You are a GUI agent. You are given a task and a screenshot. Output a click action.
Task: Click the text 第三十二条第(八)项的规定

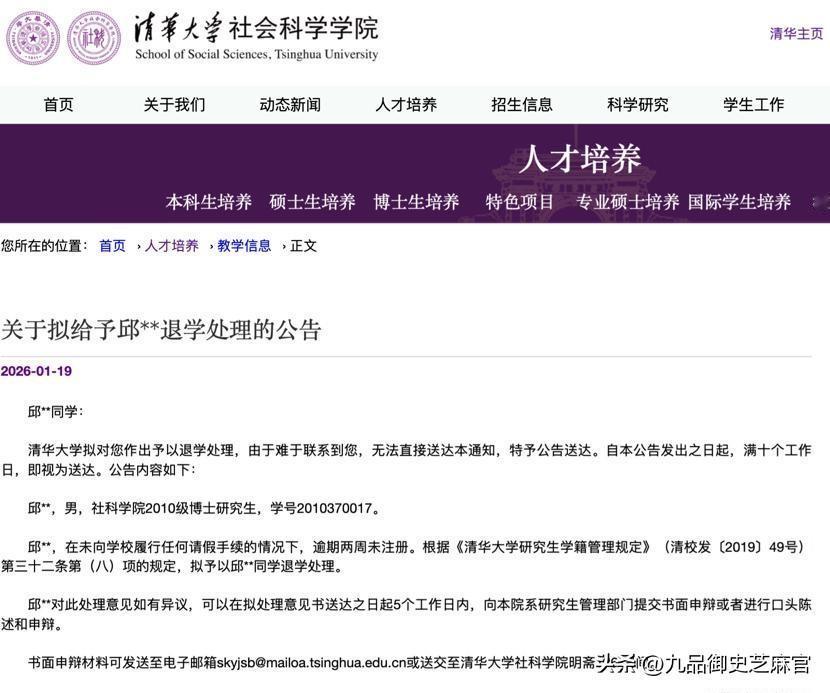[89, 566]
